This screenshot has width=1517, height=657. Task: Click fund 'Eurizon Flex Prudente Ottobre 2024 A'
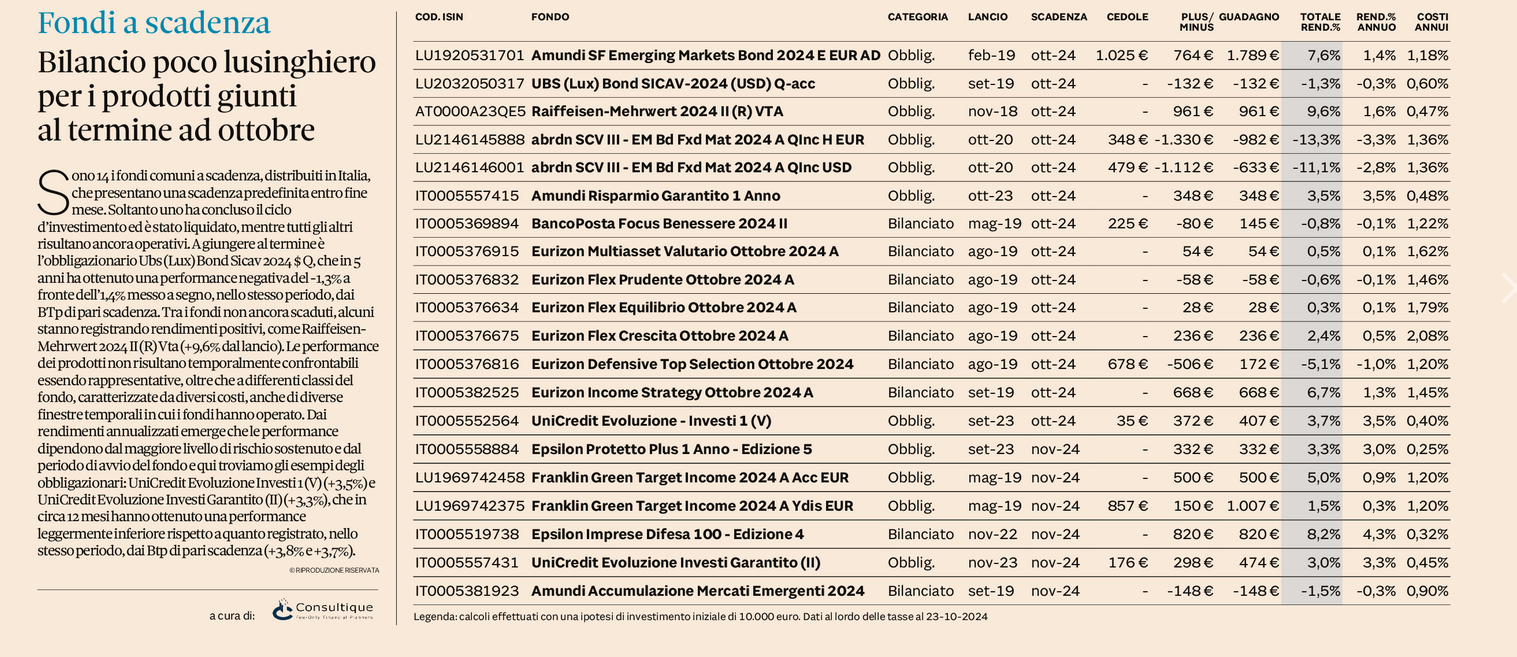[x=663, y=280]
